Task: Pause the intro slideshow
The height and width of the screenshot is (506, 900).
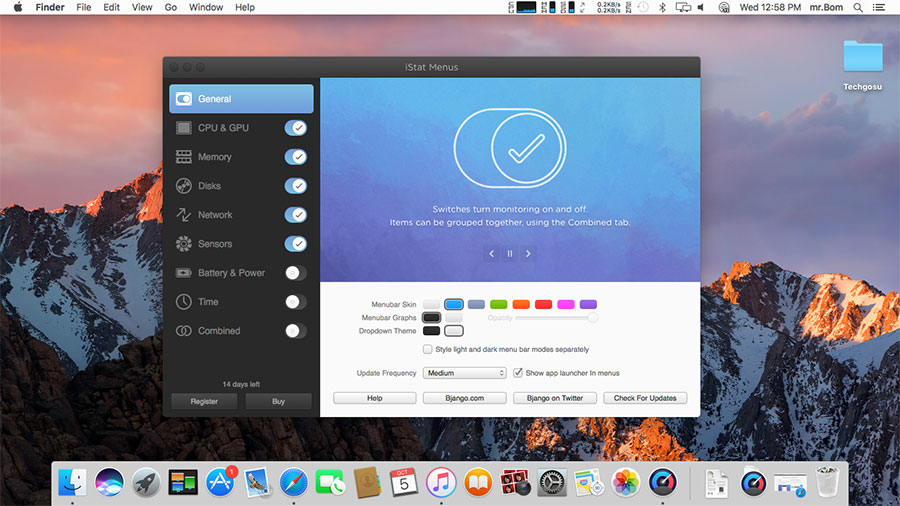Action: (x=510, y=254)
